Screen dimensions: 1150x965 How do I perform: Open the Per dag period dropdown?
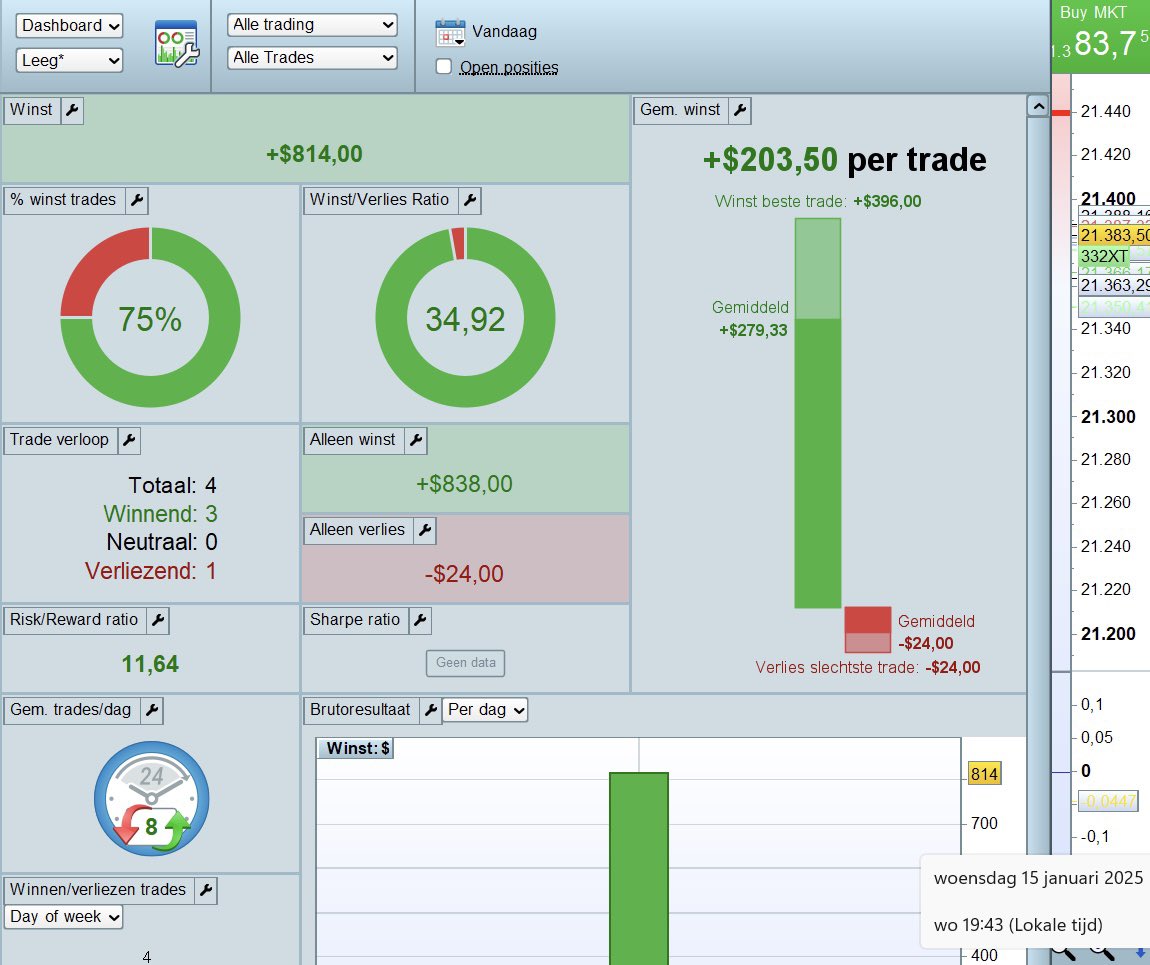pos(485,710)
